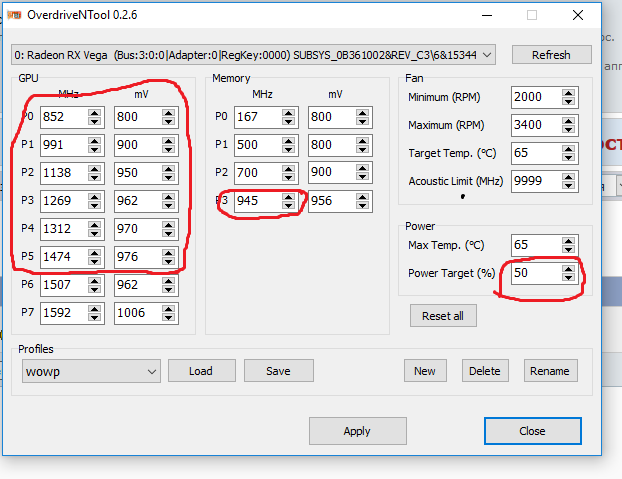Increase Memory P1 MHz with up arrow
Screen dimensions: 622x479
(288, 140)
